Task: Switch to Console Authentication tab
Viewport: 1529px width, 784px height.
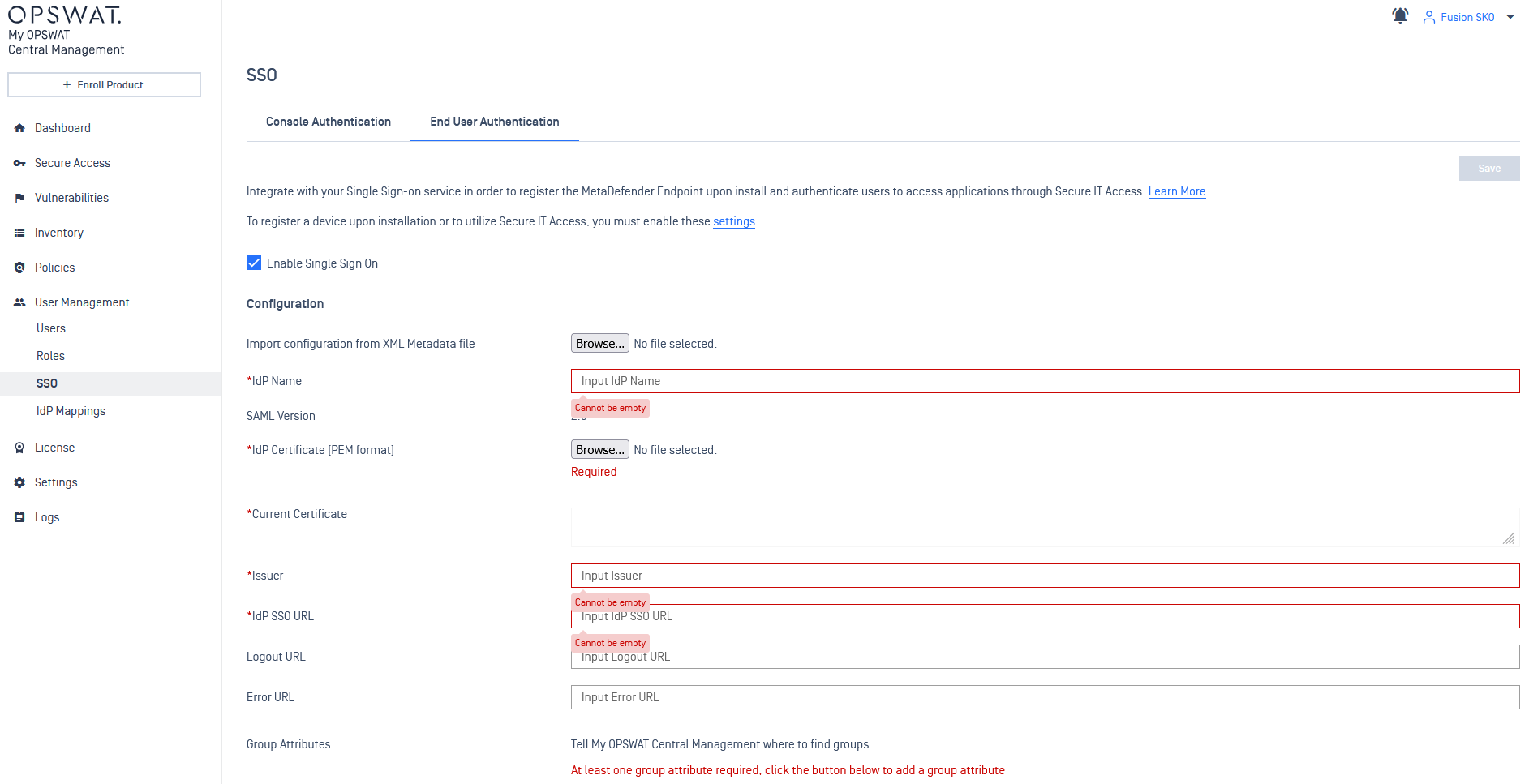Action: (329, 122)
